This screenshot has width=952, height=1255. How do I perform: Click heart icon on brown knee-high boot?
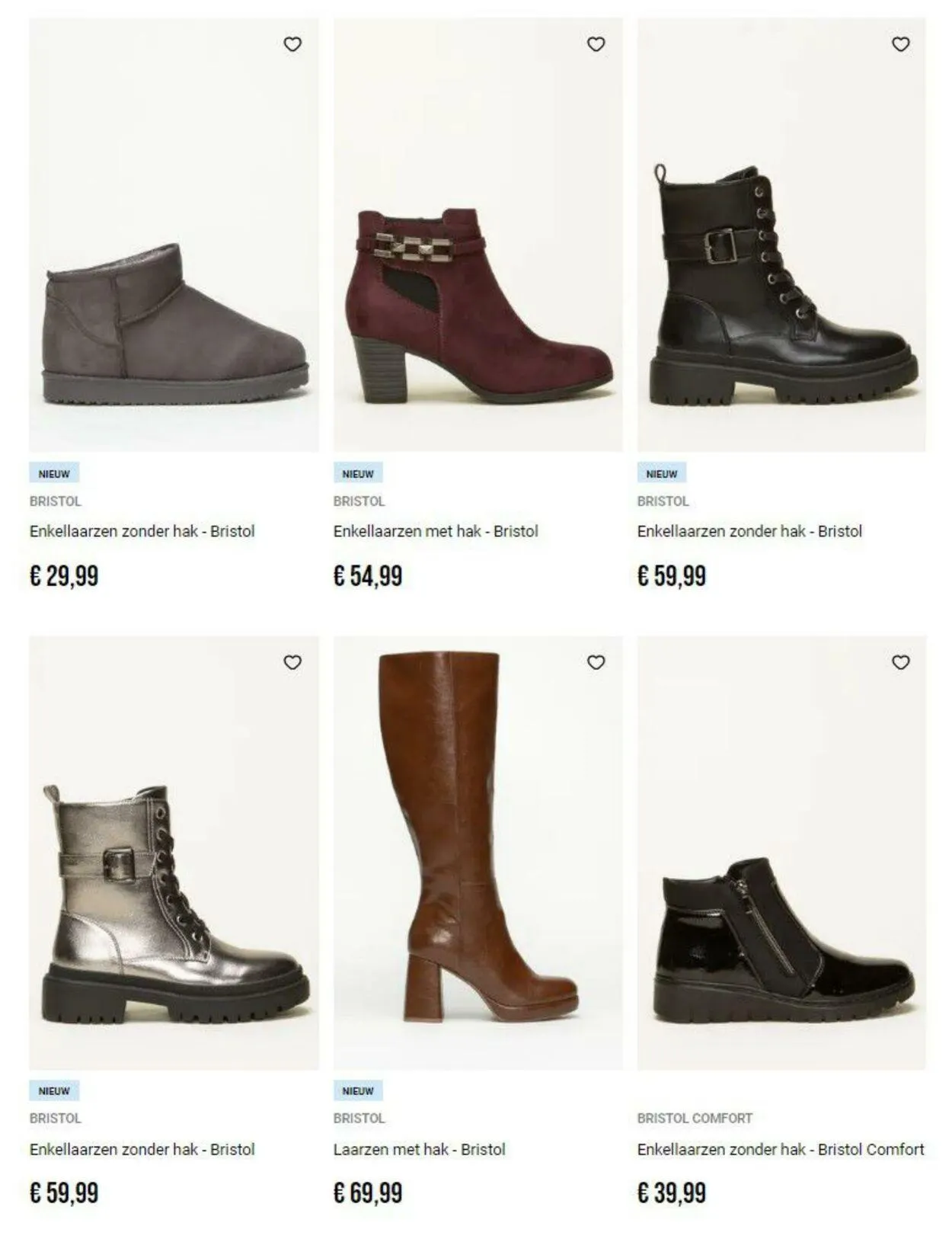click(x=596, y=662)
